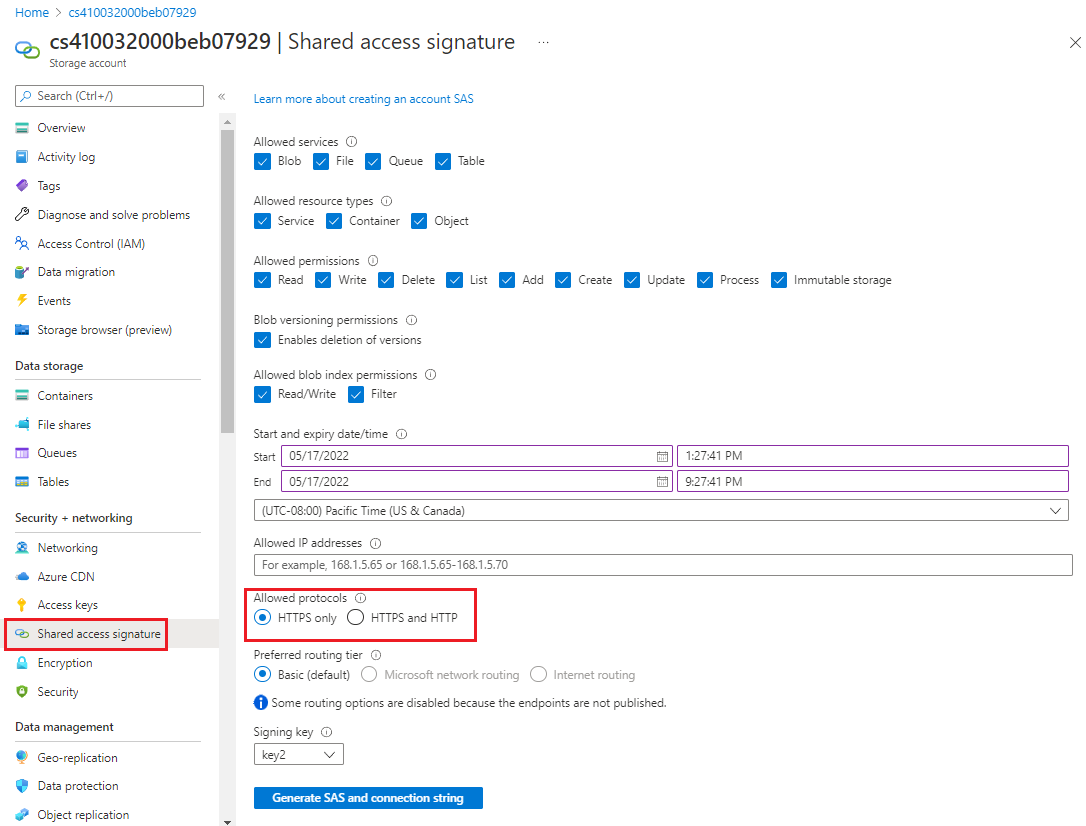Viewport: 1086px width, 826px height.
Task: Click the cs410032000beb07929 breadcrumb link
Action: point(132,12)
